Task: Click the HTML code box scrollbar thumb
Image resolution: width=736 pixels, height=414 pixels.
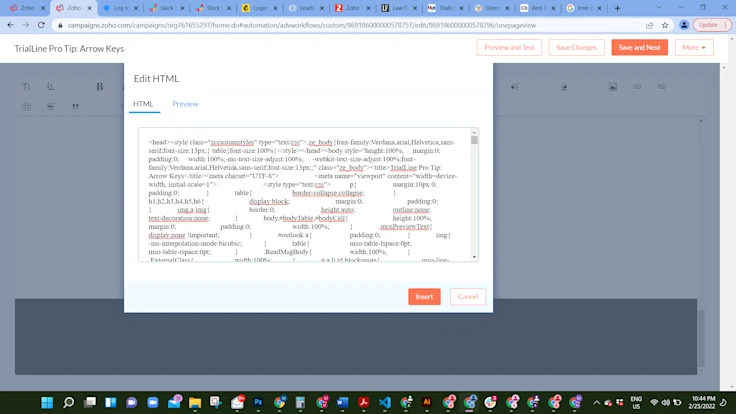Action: pos(475,139)
